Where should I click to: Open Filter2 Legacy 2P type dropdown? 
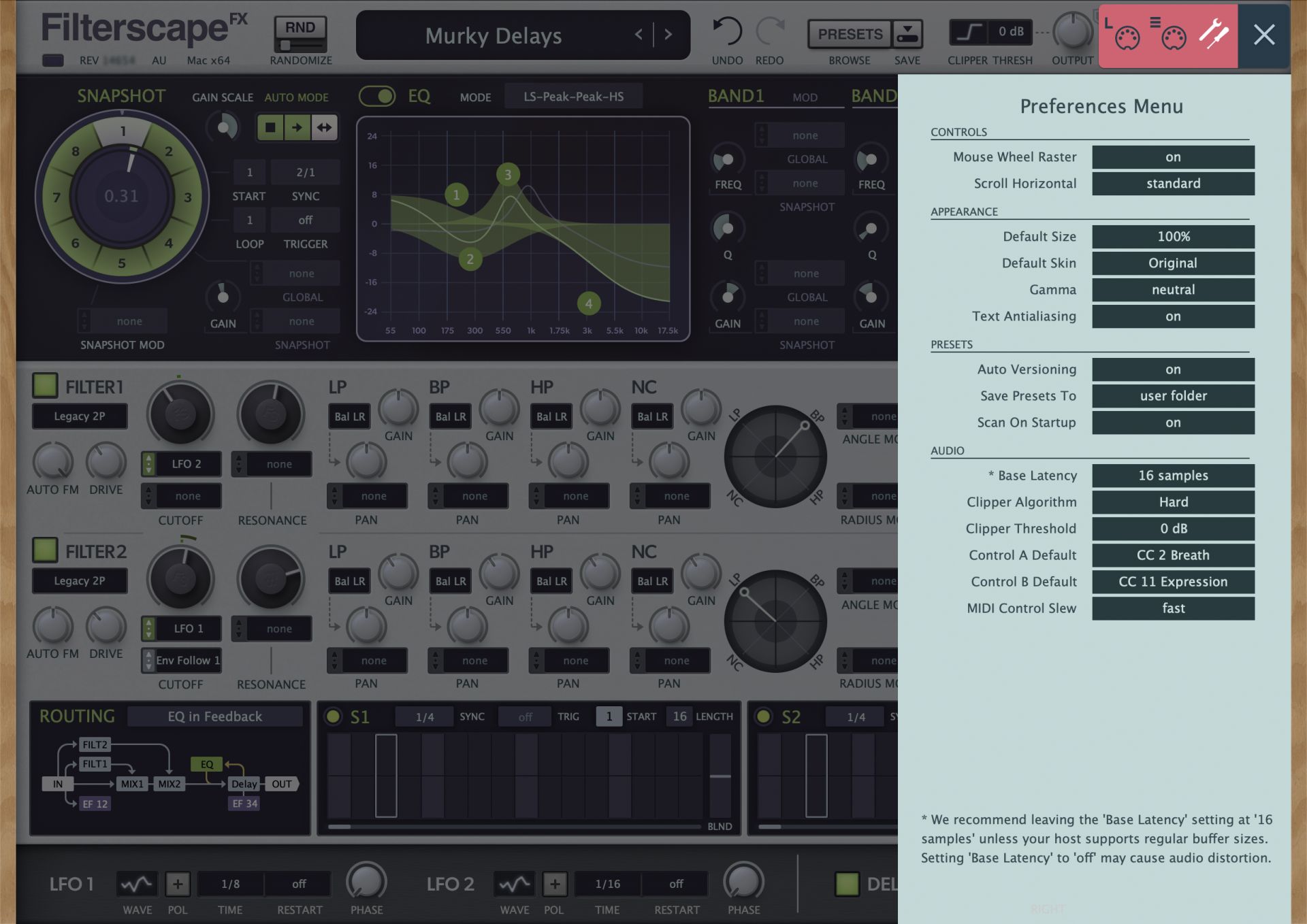pos(80,581)
